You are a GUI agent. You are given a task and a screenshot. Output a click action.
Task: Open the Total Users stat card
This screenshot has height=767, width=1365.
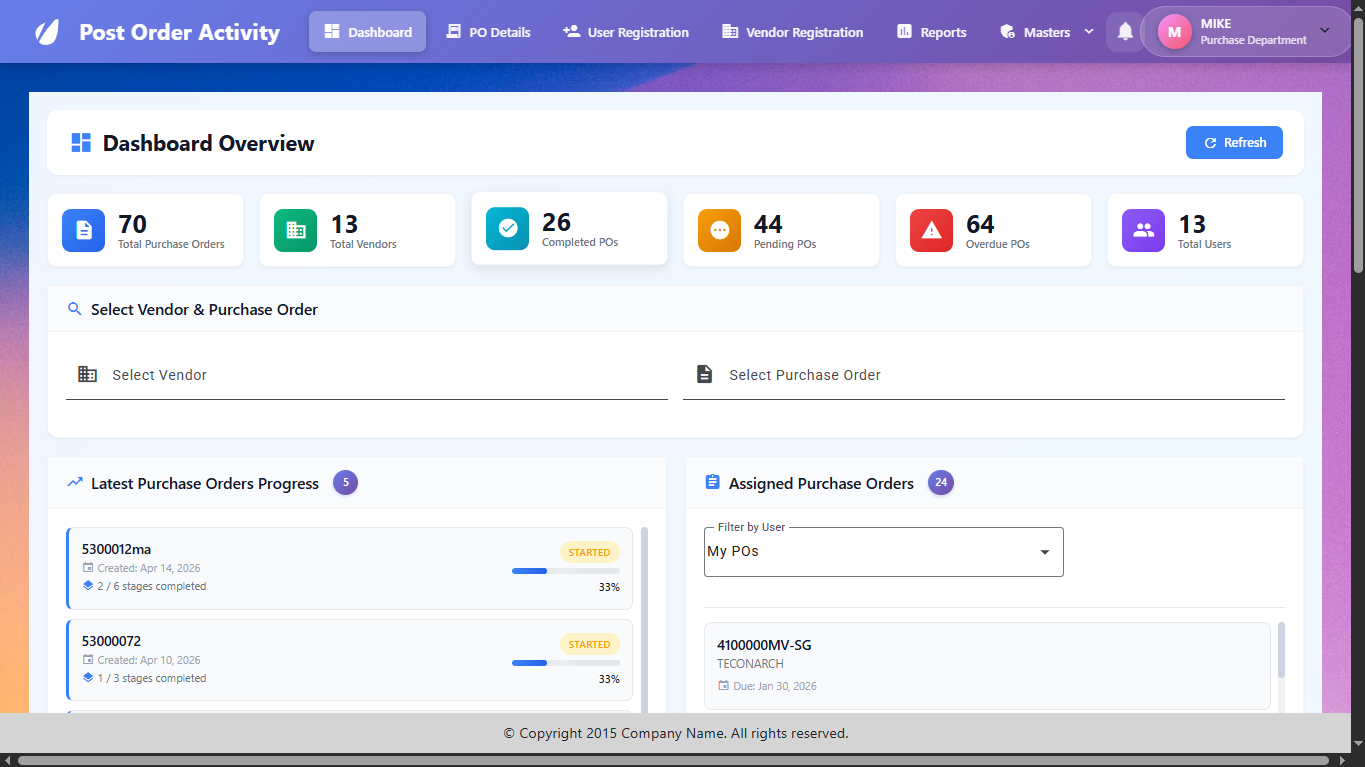(x=1206, y=230)
